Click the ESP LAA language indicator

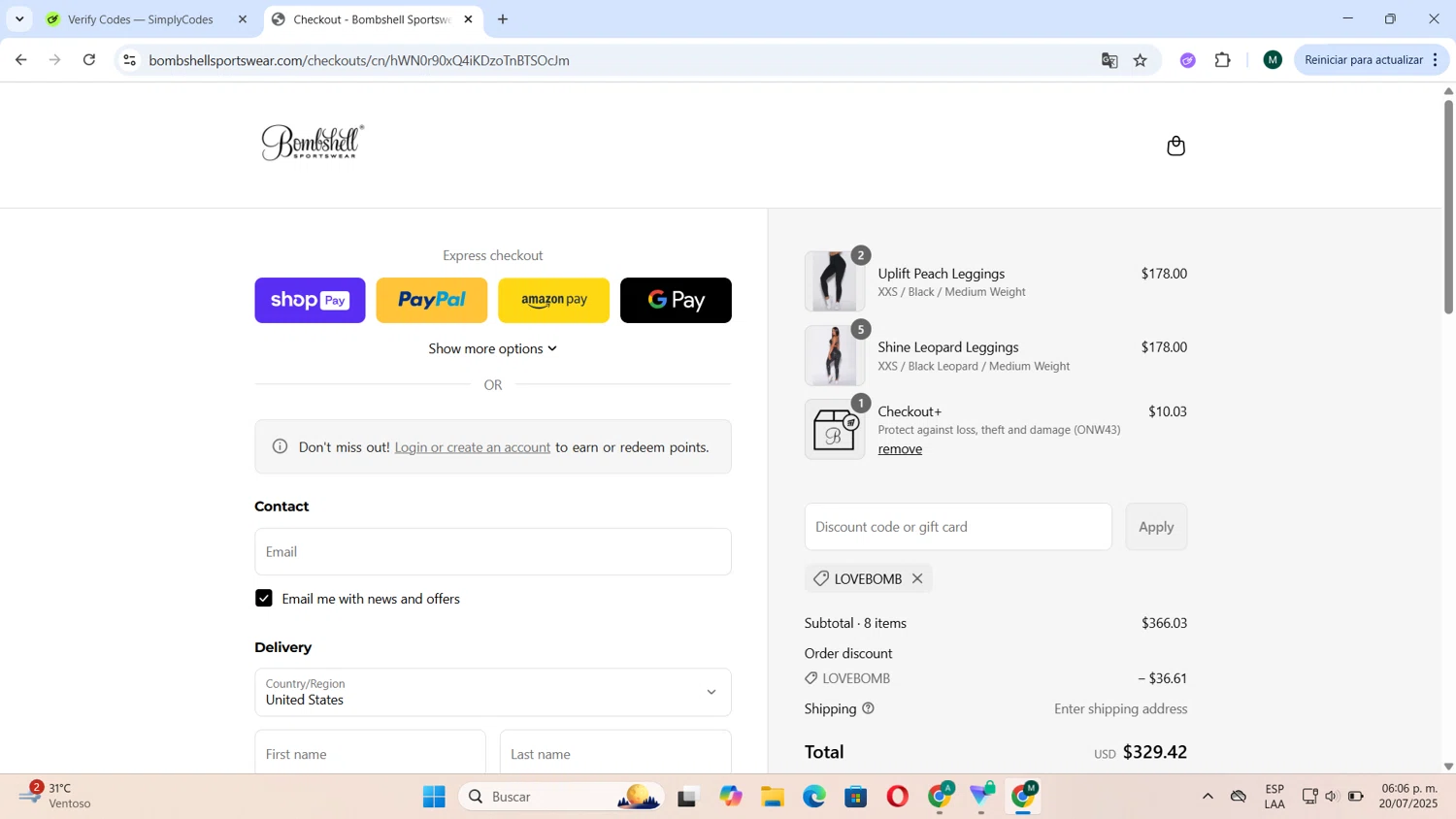click(1274, 796)
